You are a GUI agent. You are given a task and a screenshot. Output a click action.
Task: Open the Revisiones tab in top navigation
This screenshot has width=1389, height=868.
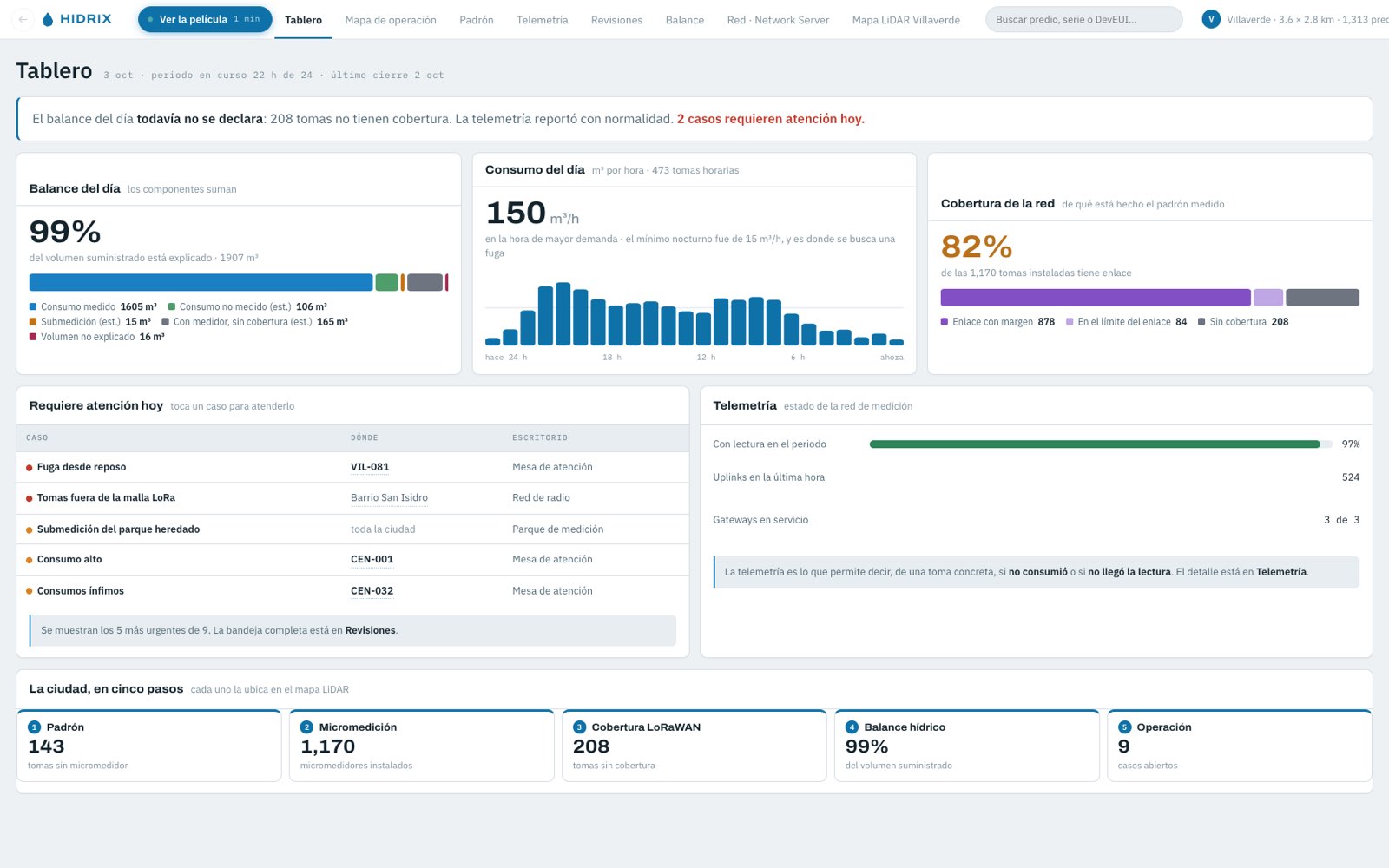click(616, 20)
